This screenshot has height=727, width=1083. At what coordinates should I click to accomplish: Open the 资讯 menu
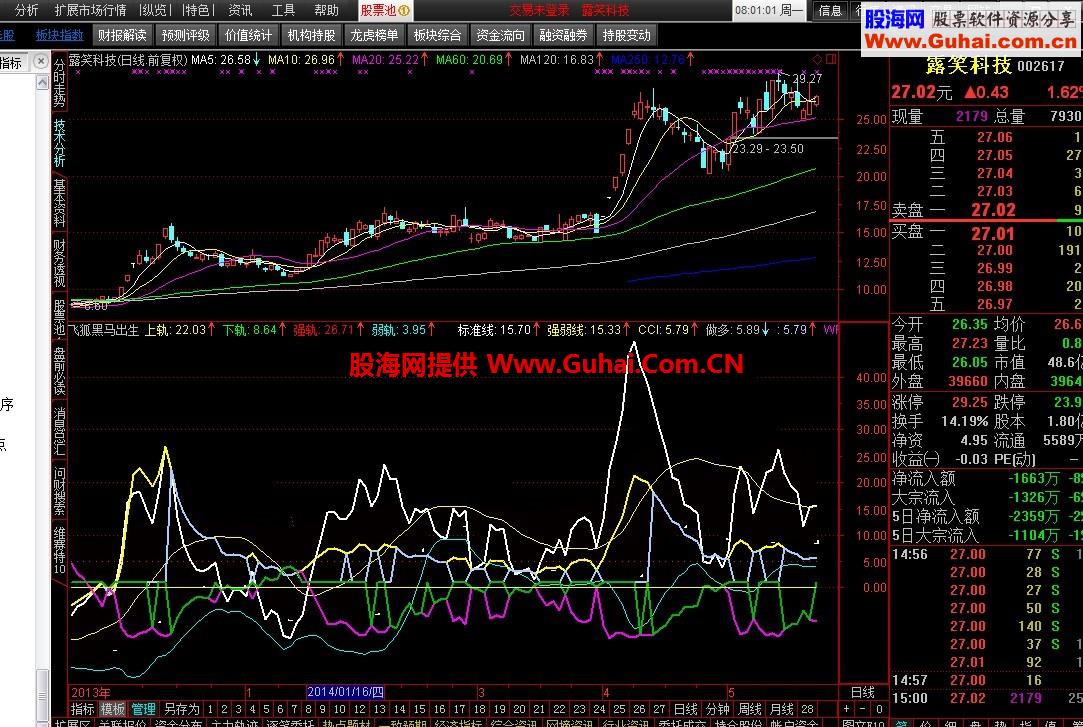click(x=240, y=10)
